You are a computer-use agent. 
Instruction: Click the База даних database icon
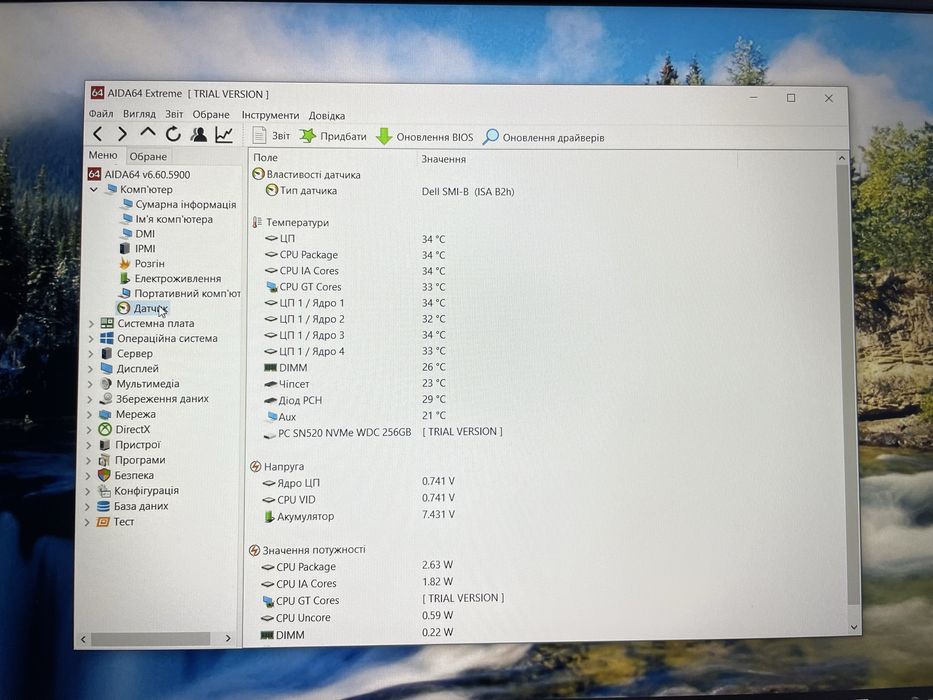click(104, 506)
